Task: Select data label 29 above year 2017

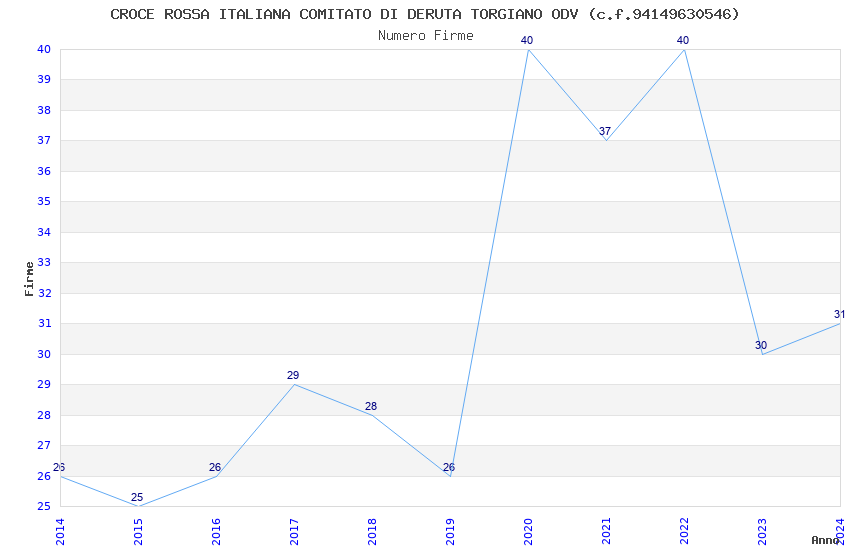Action: [293, 375]
